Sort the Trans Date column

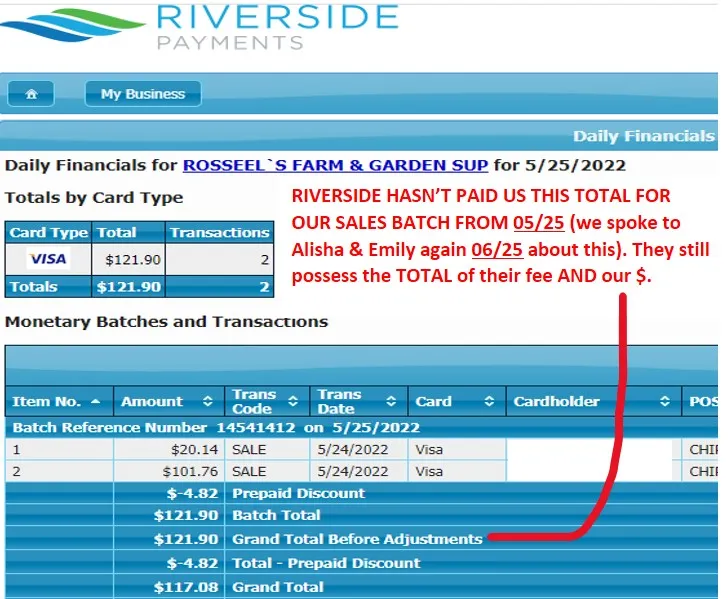coord(391,401)
